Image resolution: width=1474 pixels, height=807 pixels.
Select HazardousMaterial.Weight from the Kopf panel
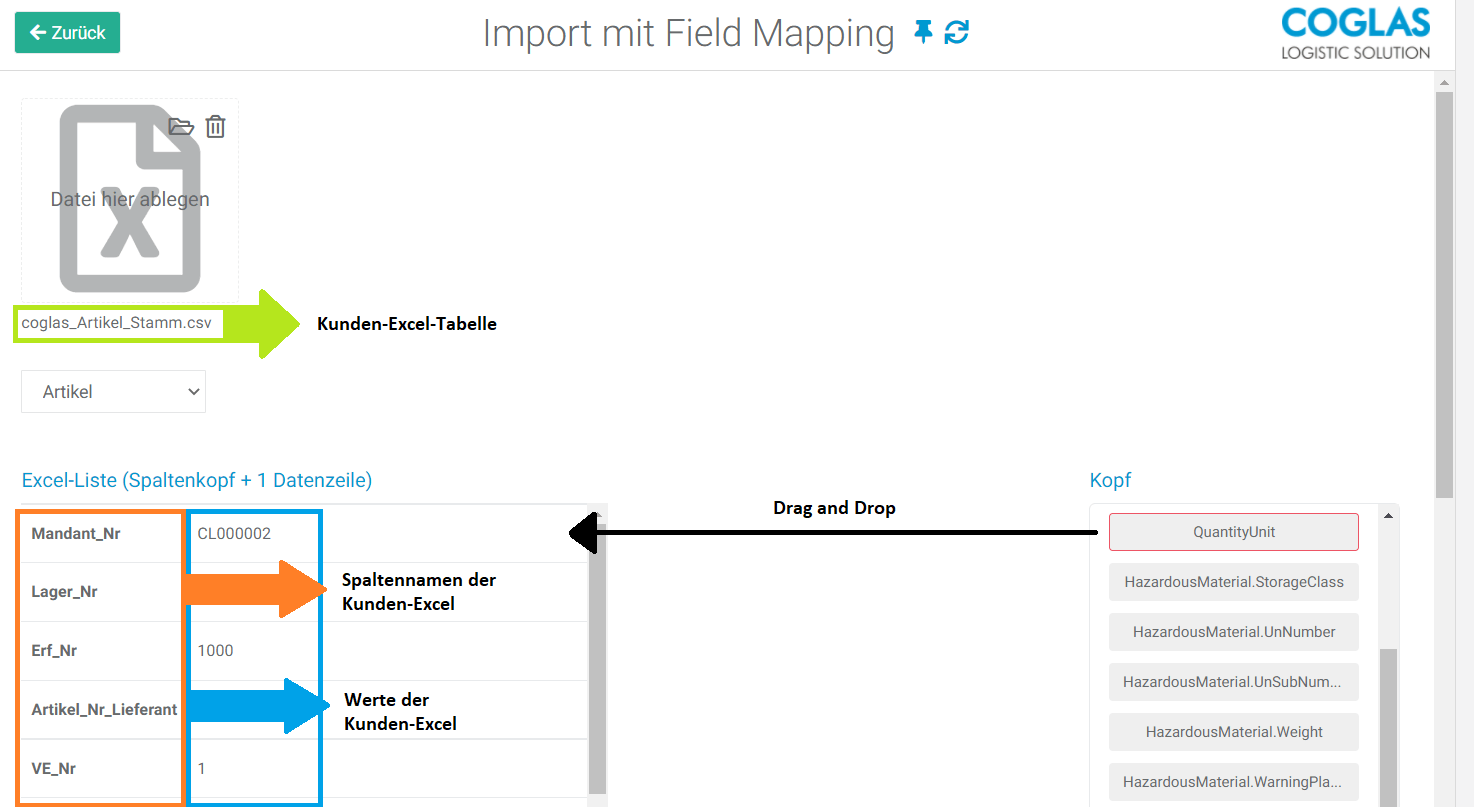(1233, 731)
